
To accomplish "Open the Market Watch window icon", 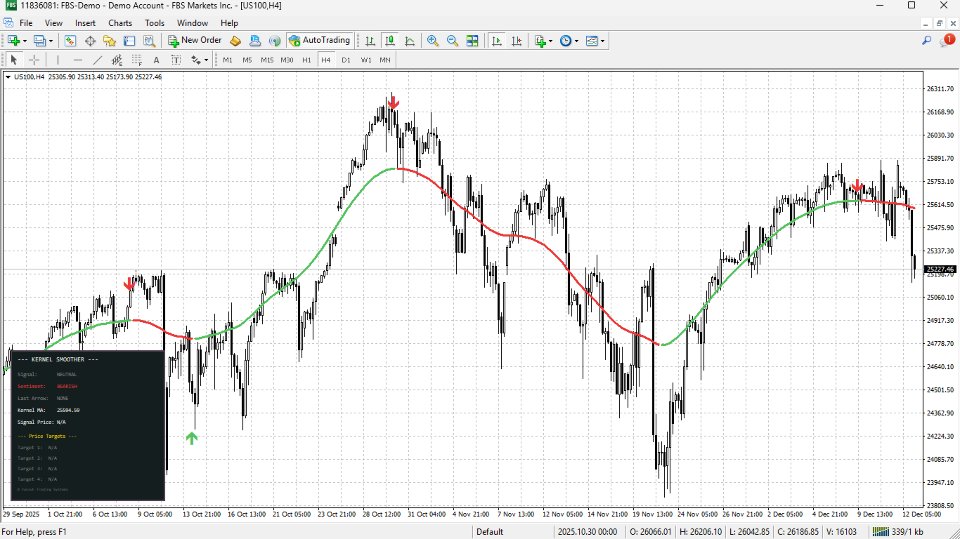I will click(x=70, y=40).
